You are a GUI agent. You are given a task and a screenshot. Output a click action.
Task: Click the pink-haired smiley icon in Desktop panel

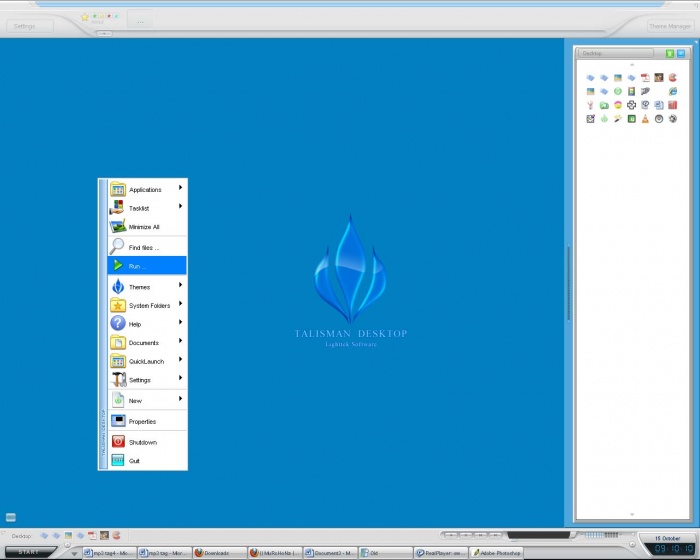618,105
